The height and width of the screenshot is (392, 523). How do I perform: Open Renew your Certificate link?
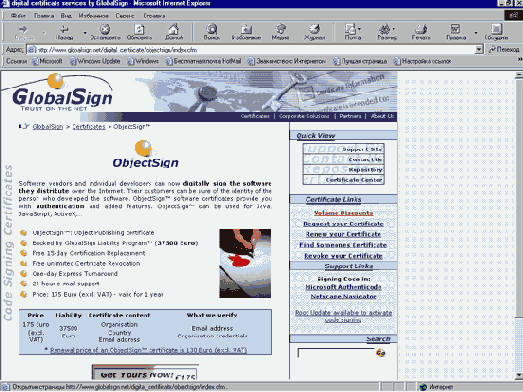343,234
